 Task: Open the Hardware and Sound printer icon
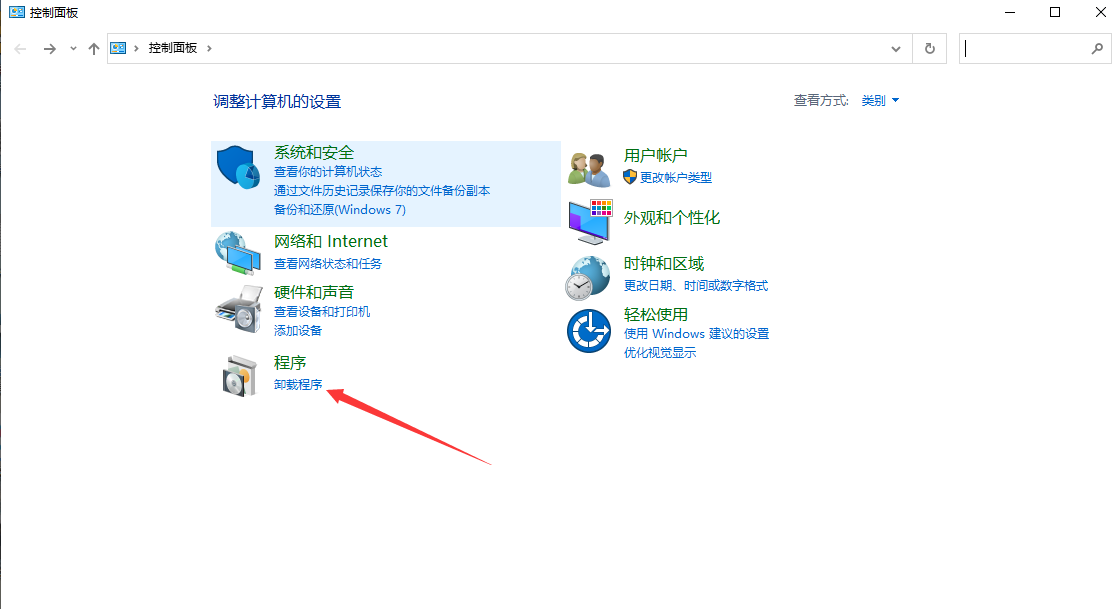pos(239,308)
